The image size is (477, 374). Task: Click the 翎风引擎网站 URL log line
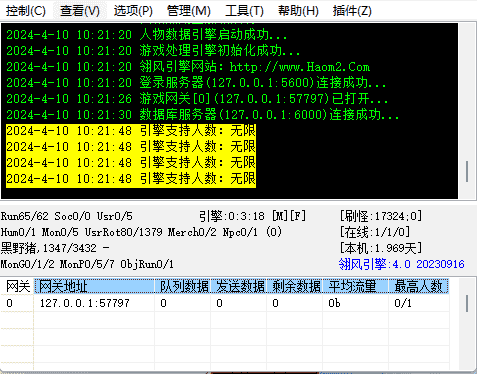click(x=188, y=67)
